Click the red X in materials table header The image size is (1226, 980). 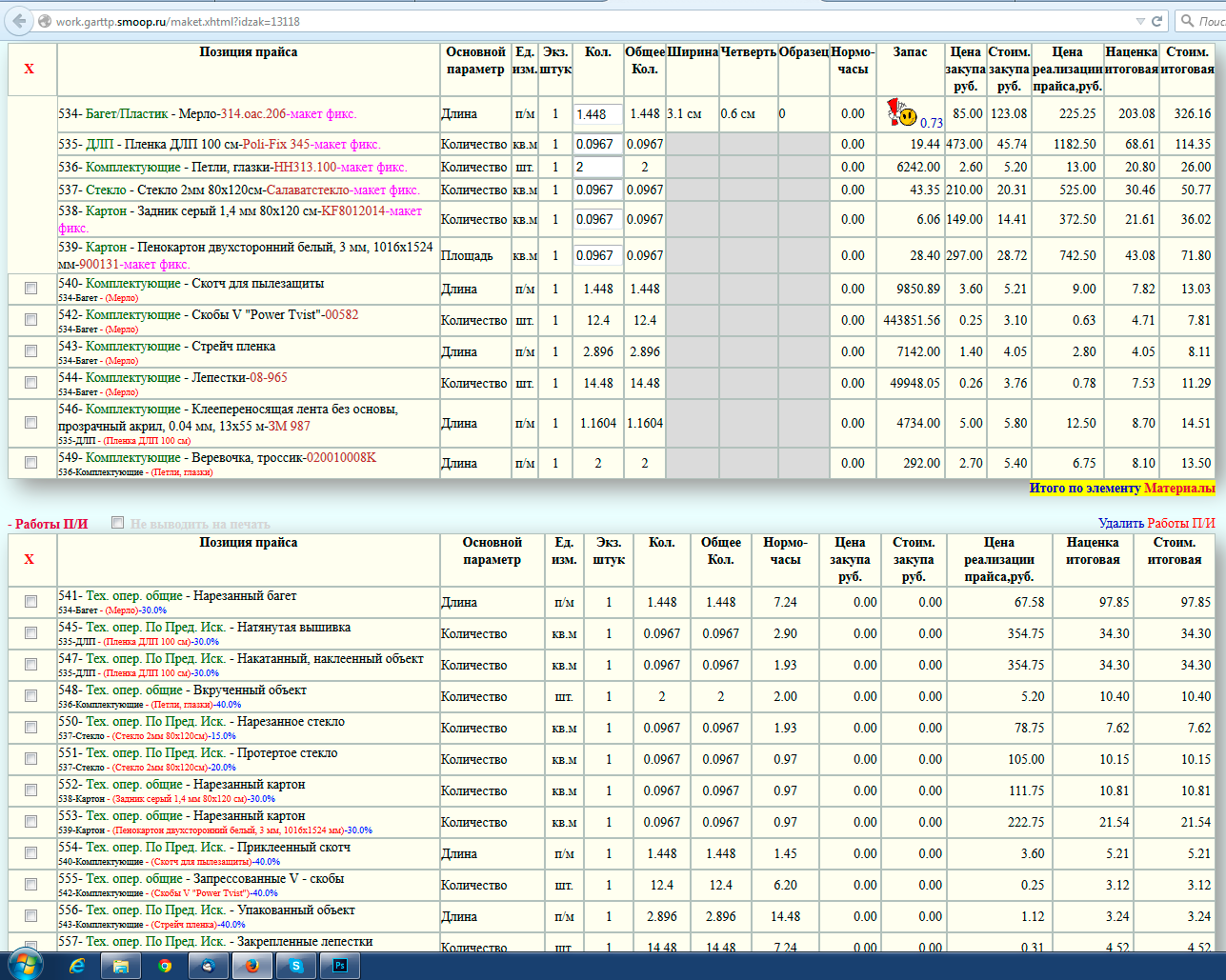[x=29, y=69]
